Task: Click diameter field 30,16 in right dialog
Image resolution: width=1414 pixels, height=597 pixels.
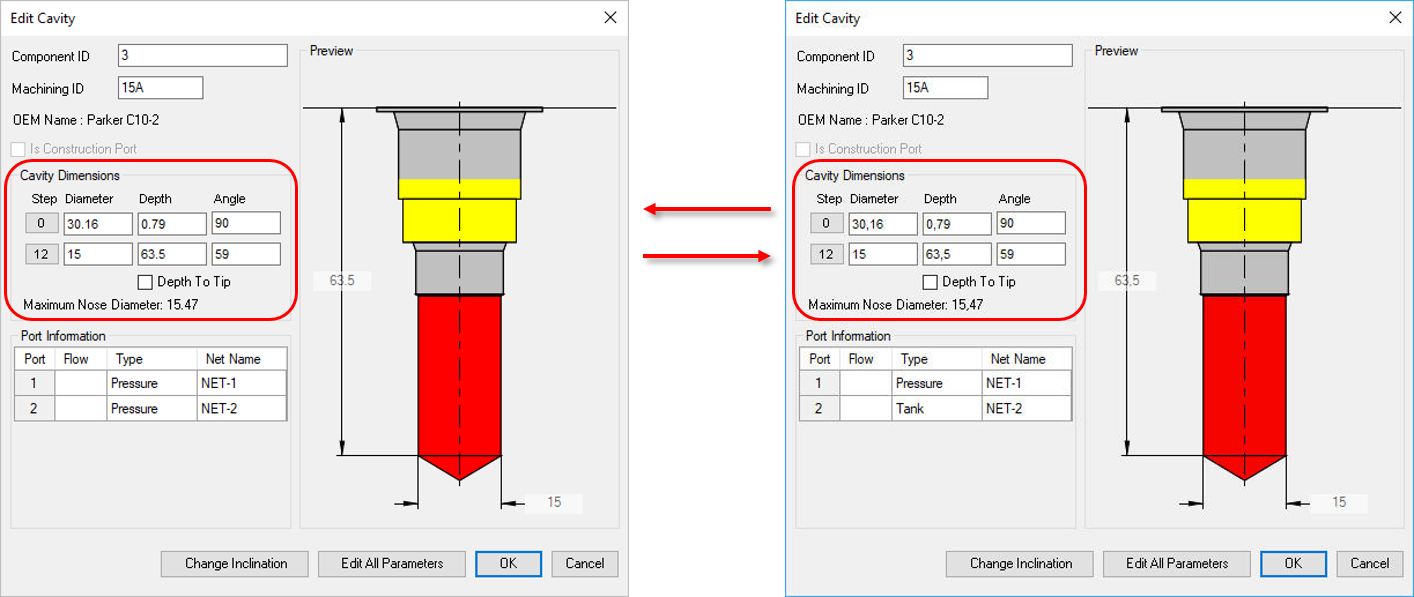Action: point(883,223)
